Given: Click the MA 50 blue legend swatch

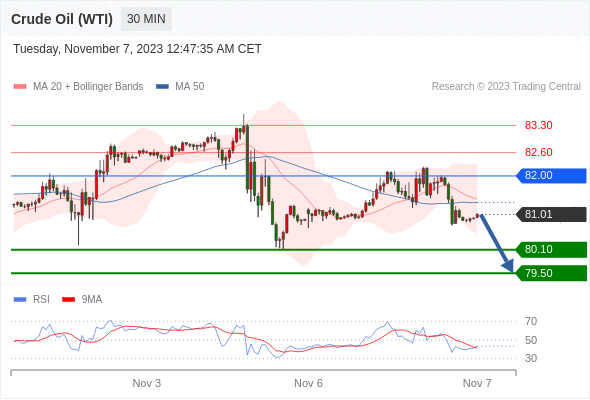Looking at the screenshot, I should coord(162,87).
